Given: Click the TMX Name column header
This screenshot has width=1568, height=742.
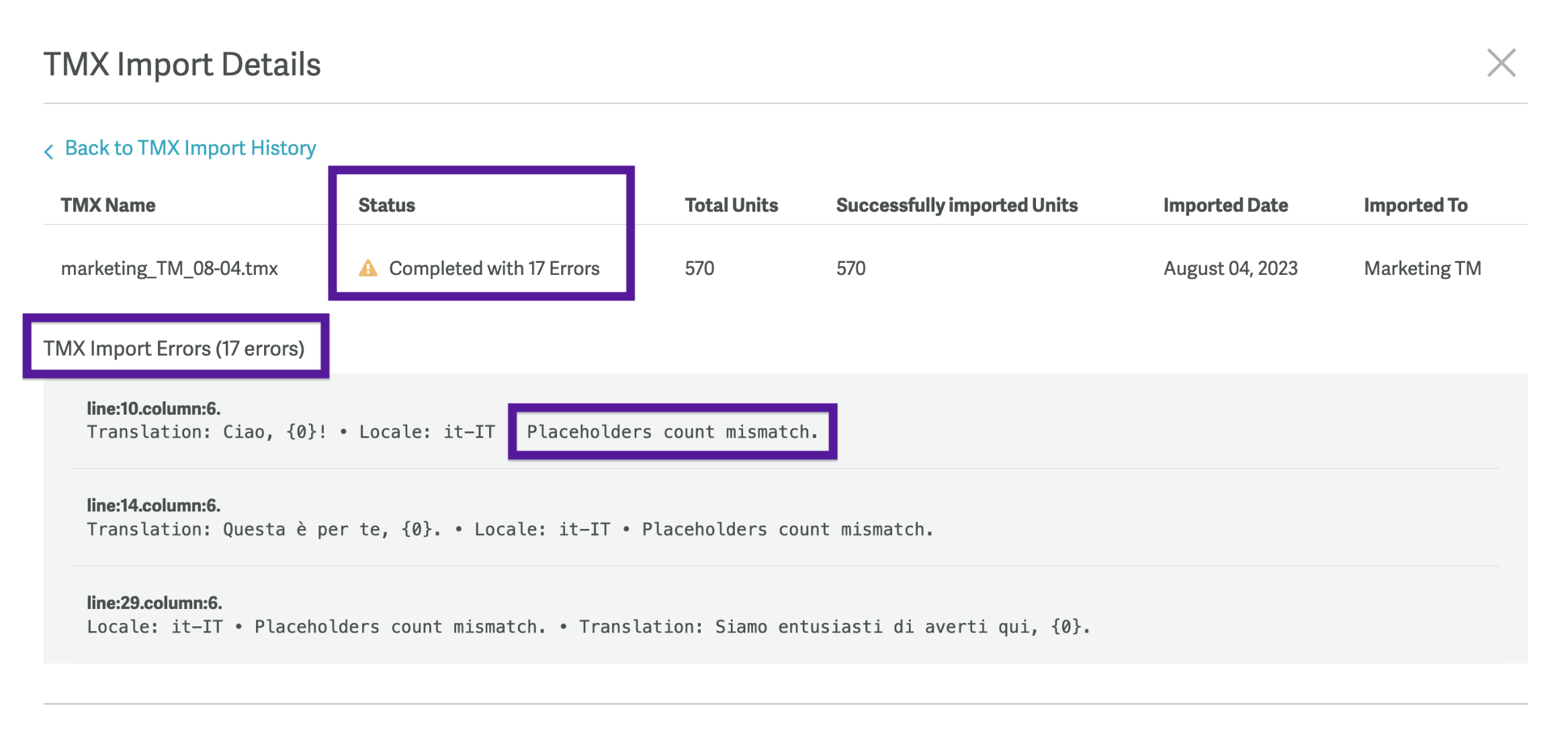Looking at the screenshot, I should point(108,205).
